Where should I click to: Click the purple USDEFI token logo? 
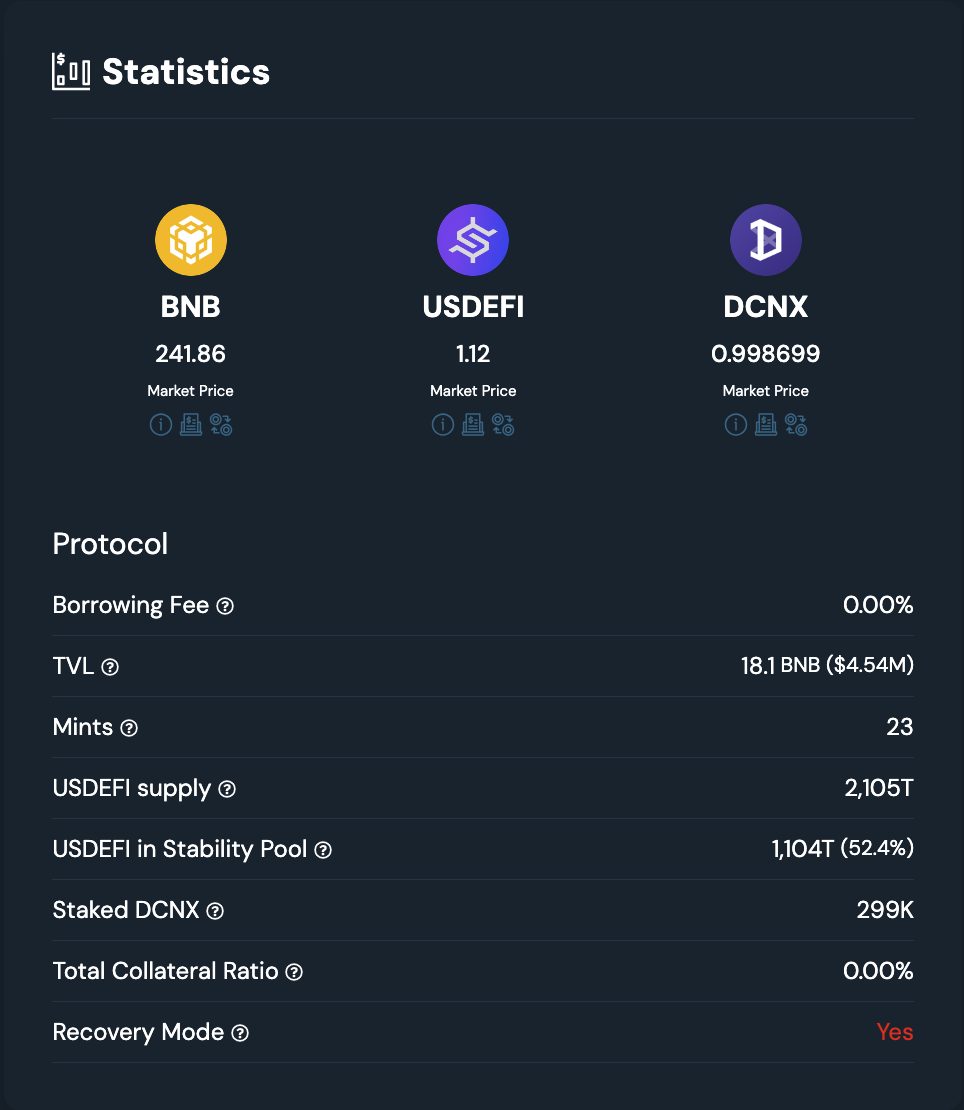coord(473,240)
